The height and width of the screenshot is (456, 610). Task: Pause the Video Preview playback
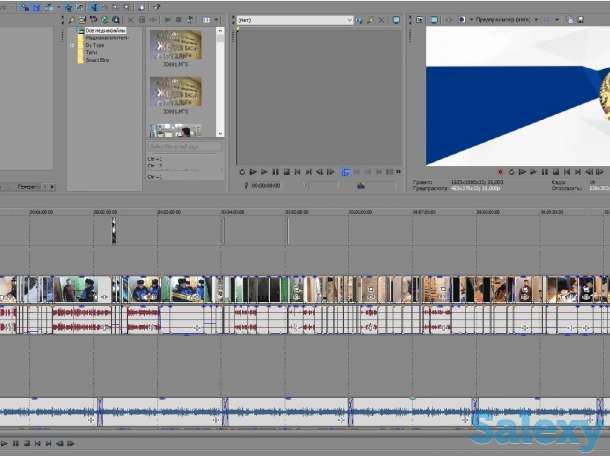545,172
